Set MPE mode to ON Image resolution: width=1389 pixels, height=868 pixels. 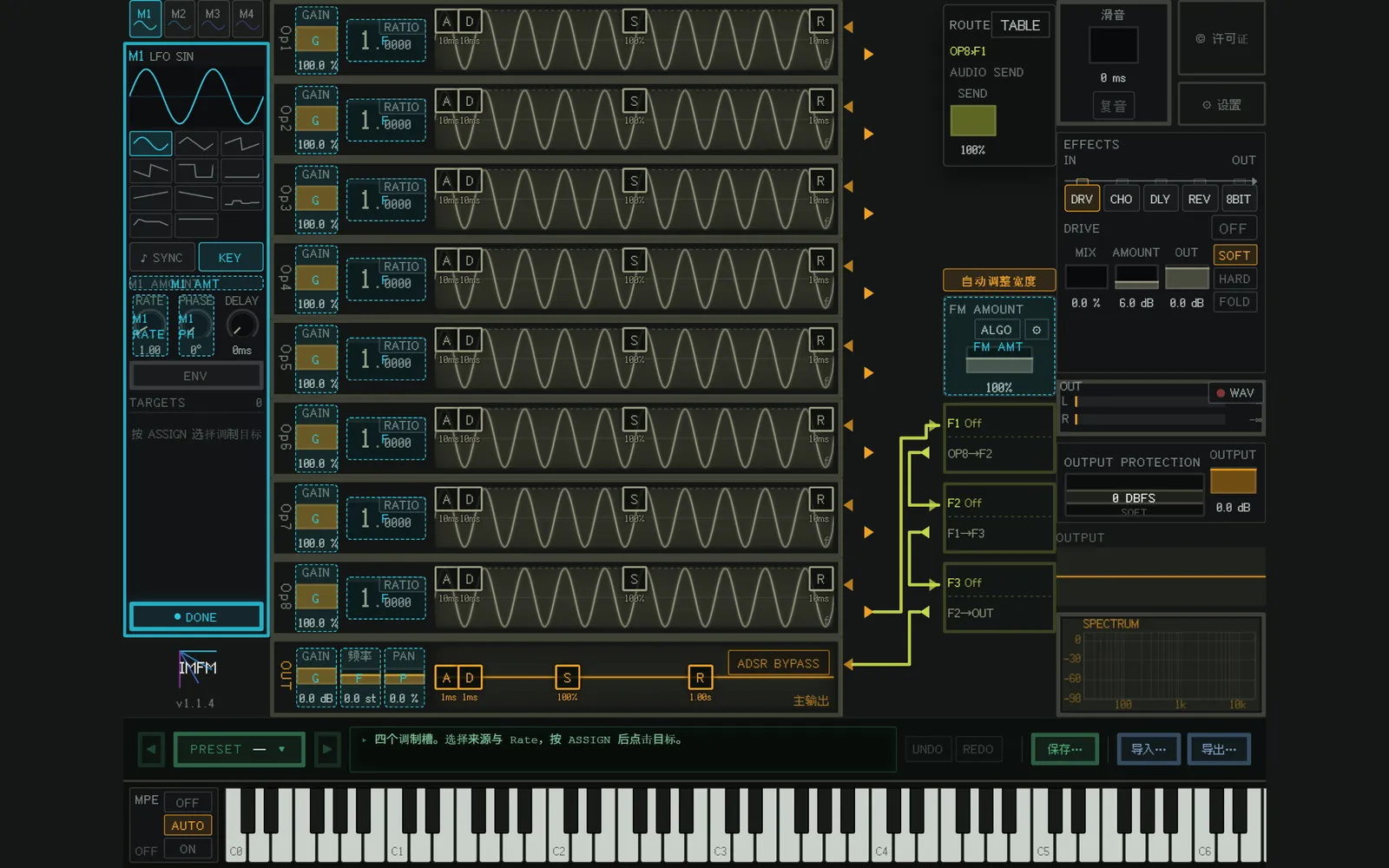pos(188,849)
